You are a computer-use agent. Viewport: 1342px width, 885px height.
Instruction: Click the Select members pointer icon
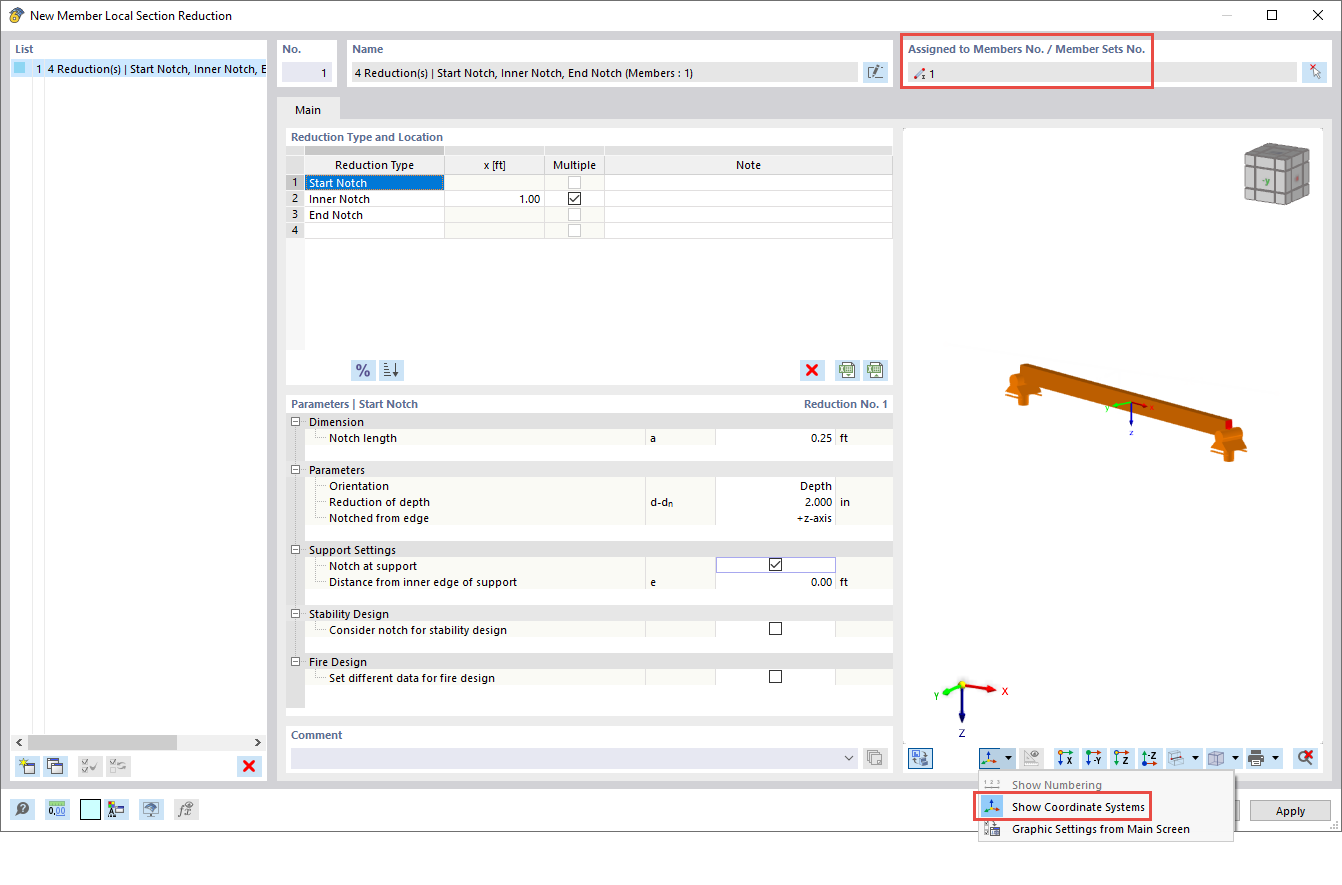(x=1315, y=71)
